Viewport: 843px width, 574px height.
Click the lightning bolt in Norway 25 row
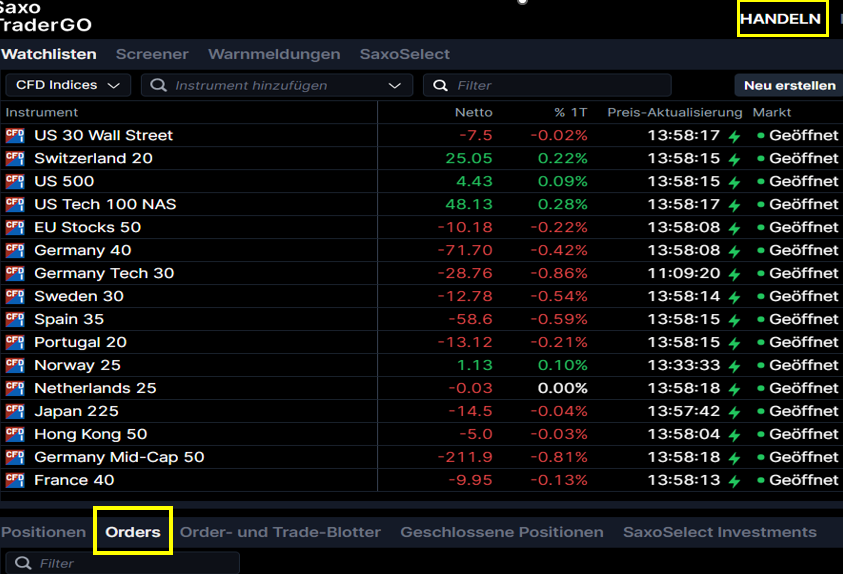(734, 367)
